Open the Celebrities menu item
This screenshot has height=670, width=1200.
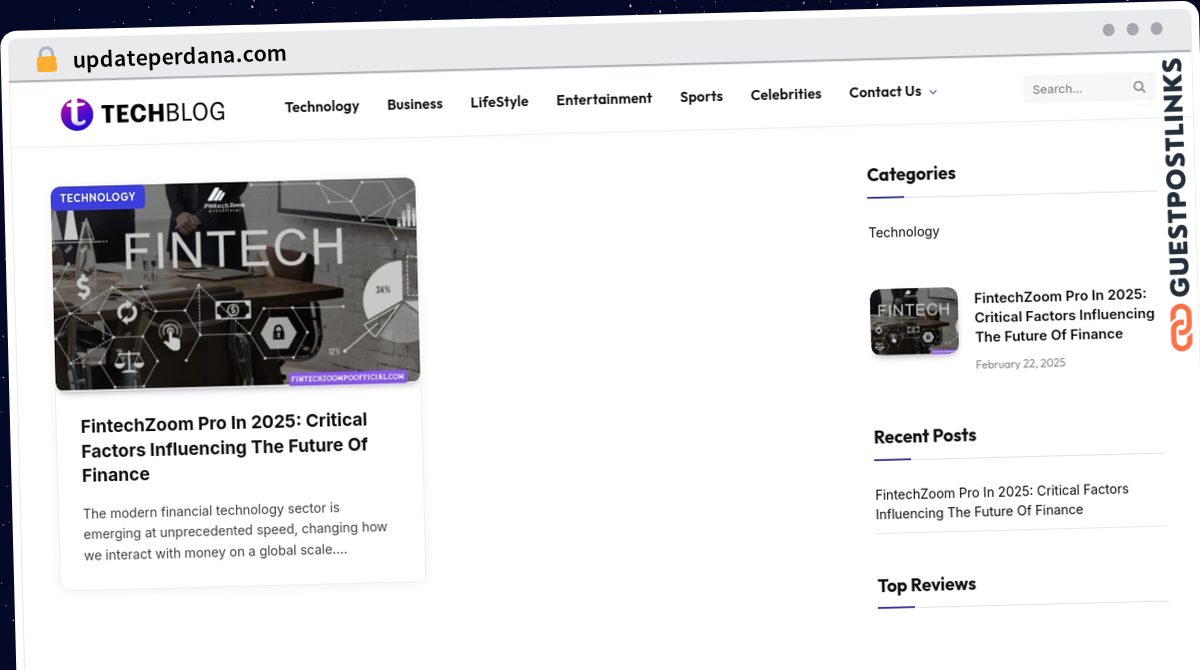click(786, 94)
